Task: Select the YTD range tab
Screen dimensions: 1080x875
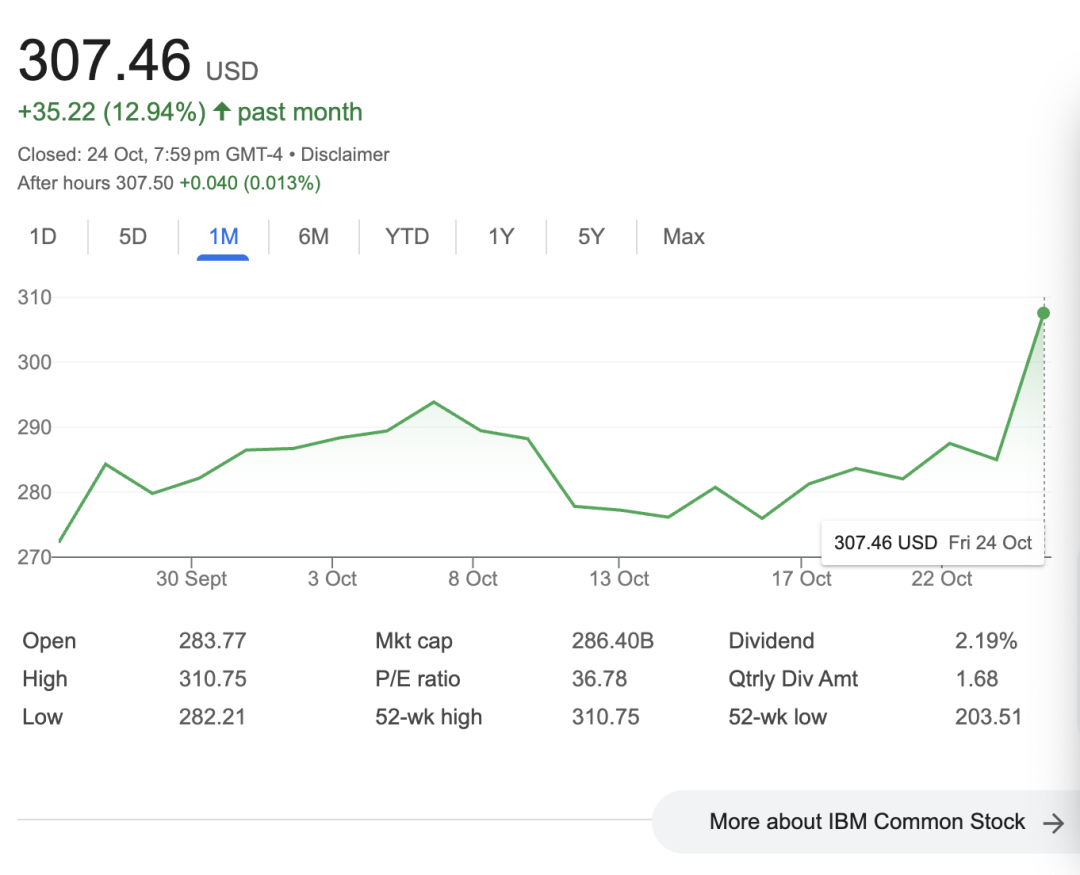Action: (x=407, y=237)
